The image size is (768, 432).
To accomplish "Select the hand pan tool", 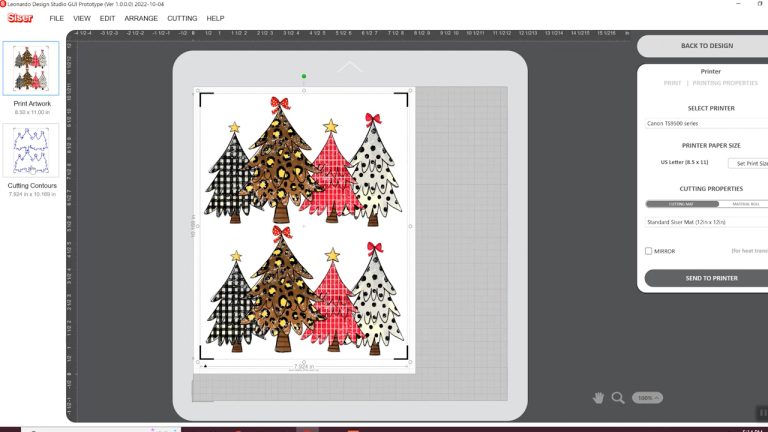I will point(598,397).
